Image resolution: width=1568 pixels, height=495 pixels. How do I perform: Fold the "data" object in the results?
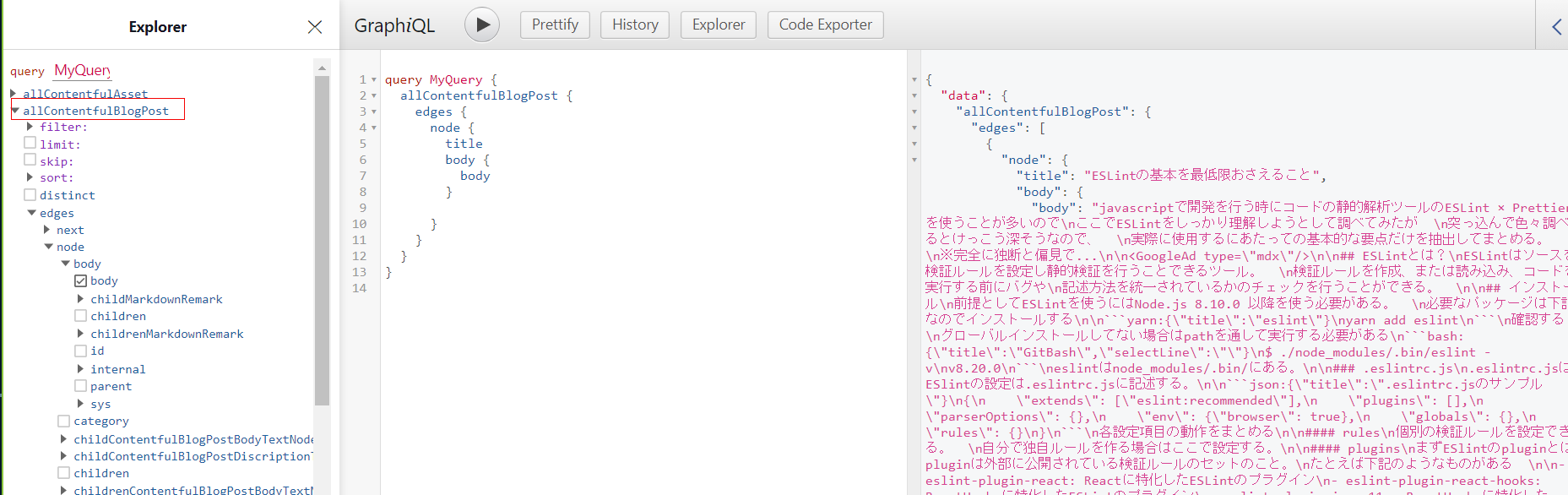click(914, 95)
